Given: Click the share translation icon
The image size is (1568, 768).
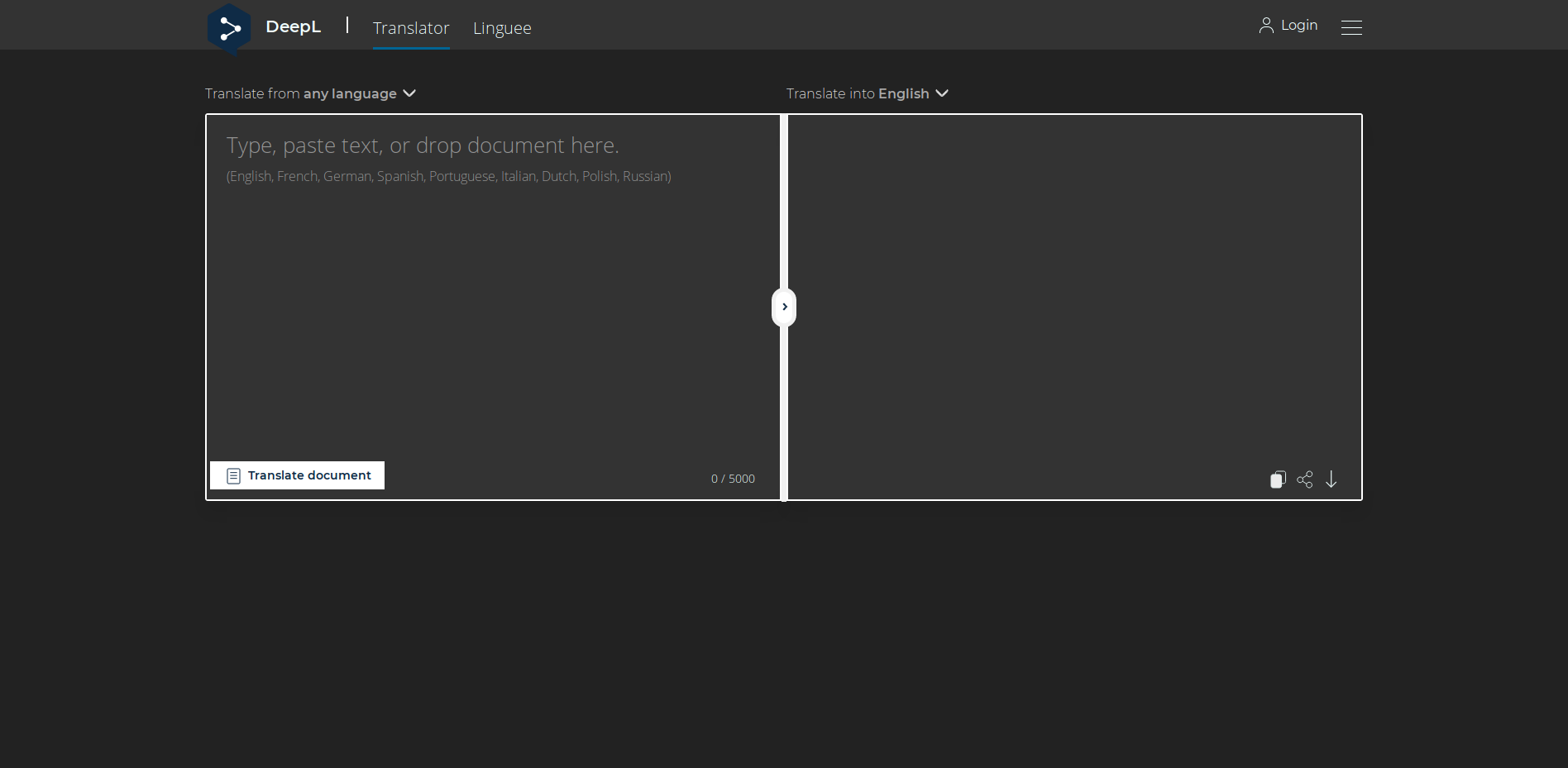Looking at the screenshot, I should click(1305, 479).
